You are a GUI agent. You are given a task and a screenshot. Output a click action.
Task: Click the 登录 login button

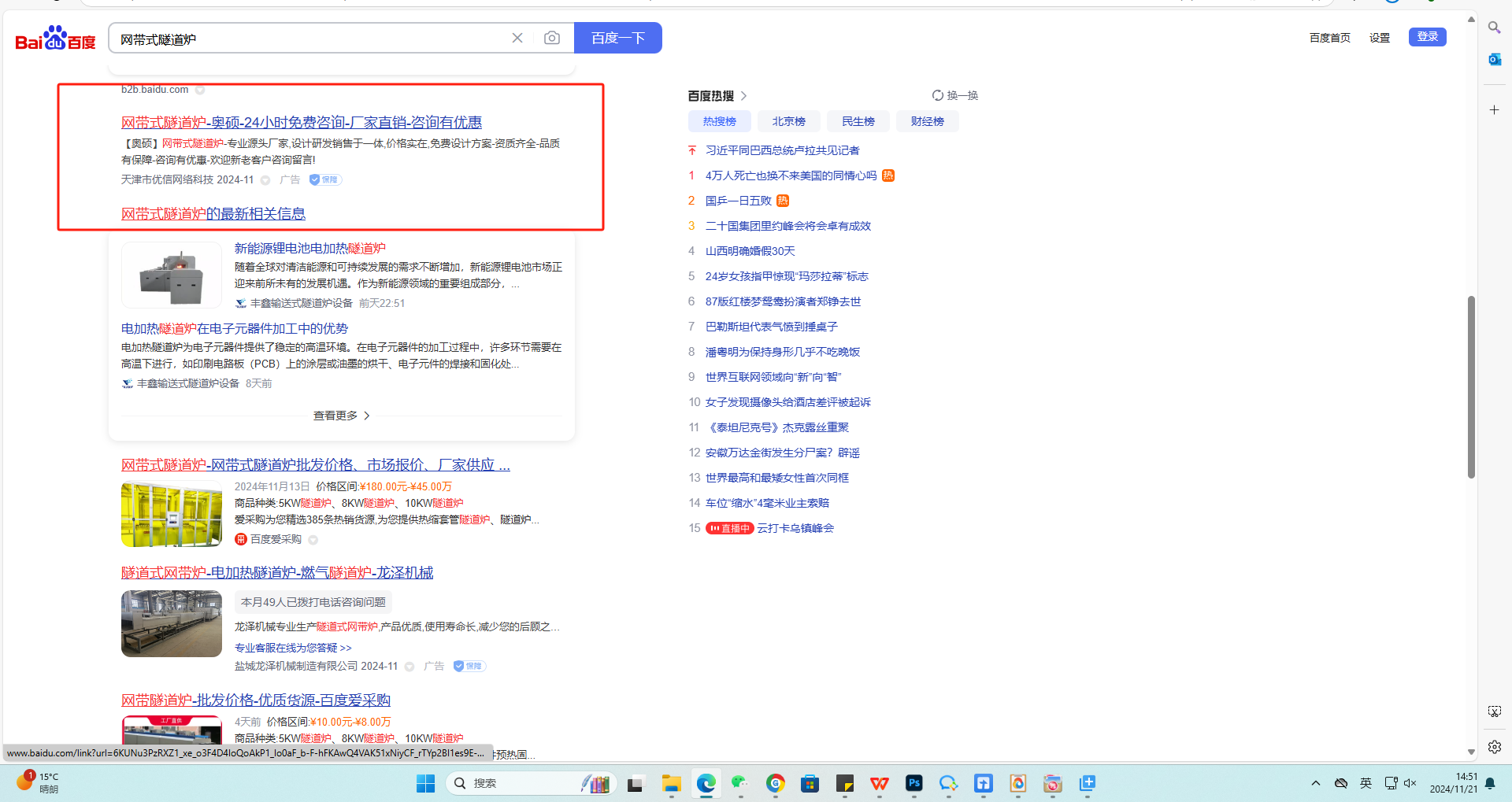[1427, 37]
